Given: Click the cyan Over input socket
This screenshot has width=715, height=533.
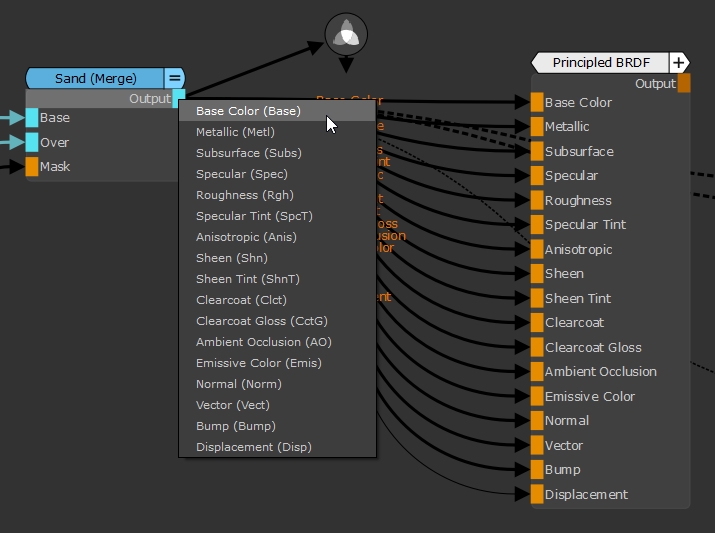Looking at the screenshot, I should pos(32,142).
